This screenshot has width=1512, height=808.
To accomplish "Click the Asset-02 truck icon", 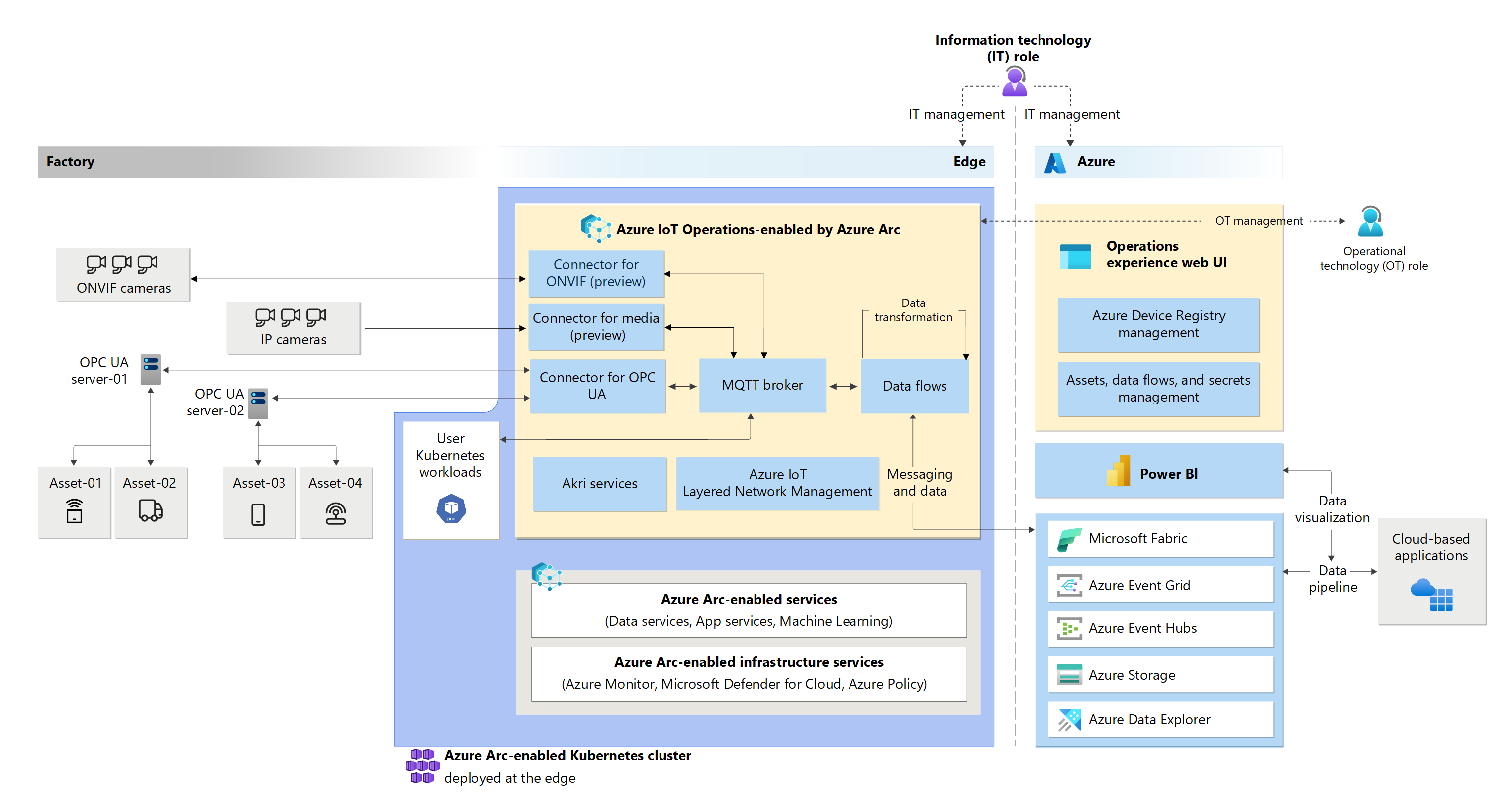I will [x=150, y=511].
